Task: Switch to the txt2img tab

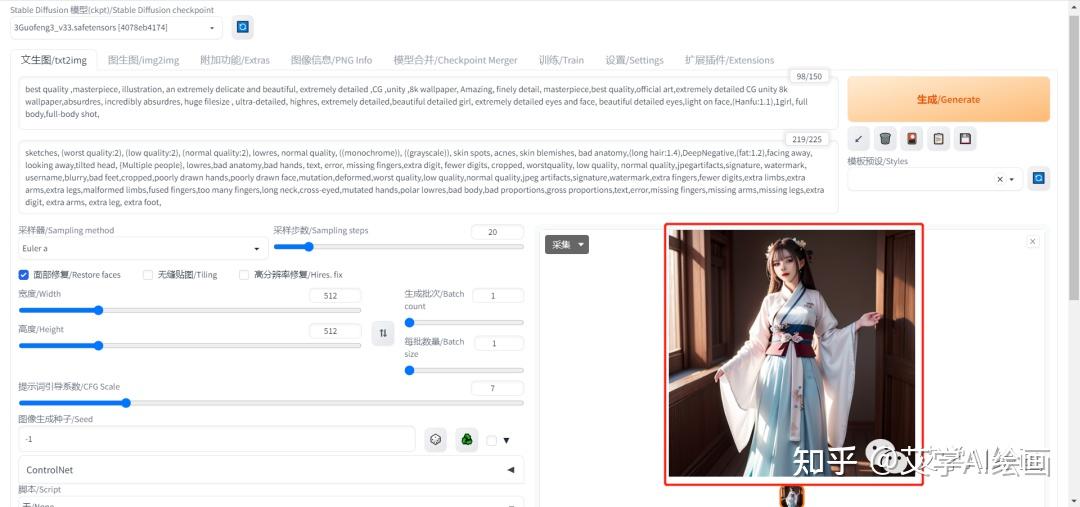Action: tap(54, 60)
